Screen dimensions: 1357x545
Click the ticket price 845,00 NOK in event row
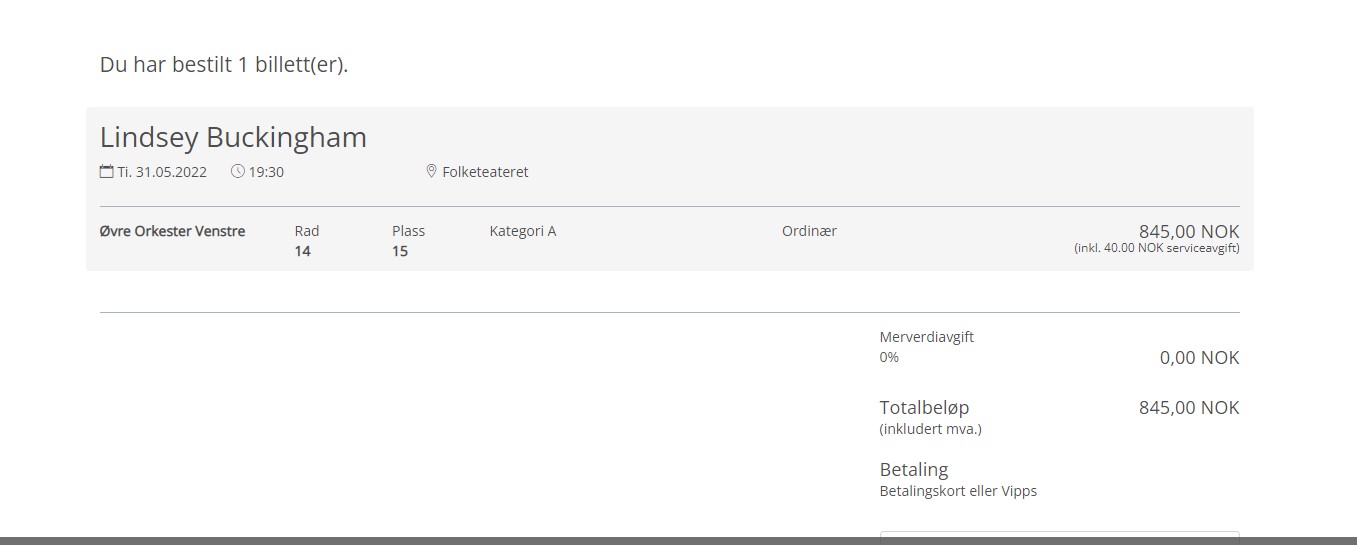(1189, 231)
